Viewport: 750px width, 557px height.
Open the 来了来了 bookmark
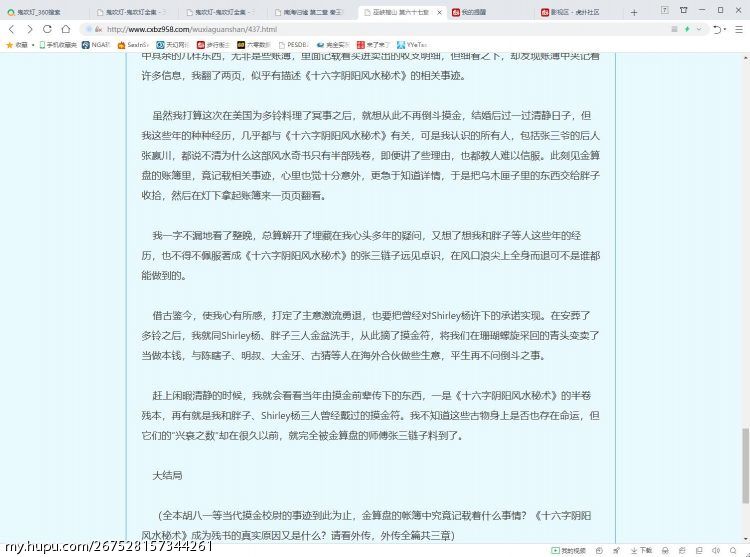click(374, 45)
